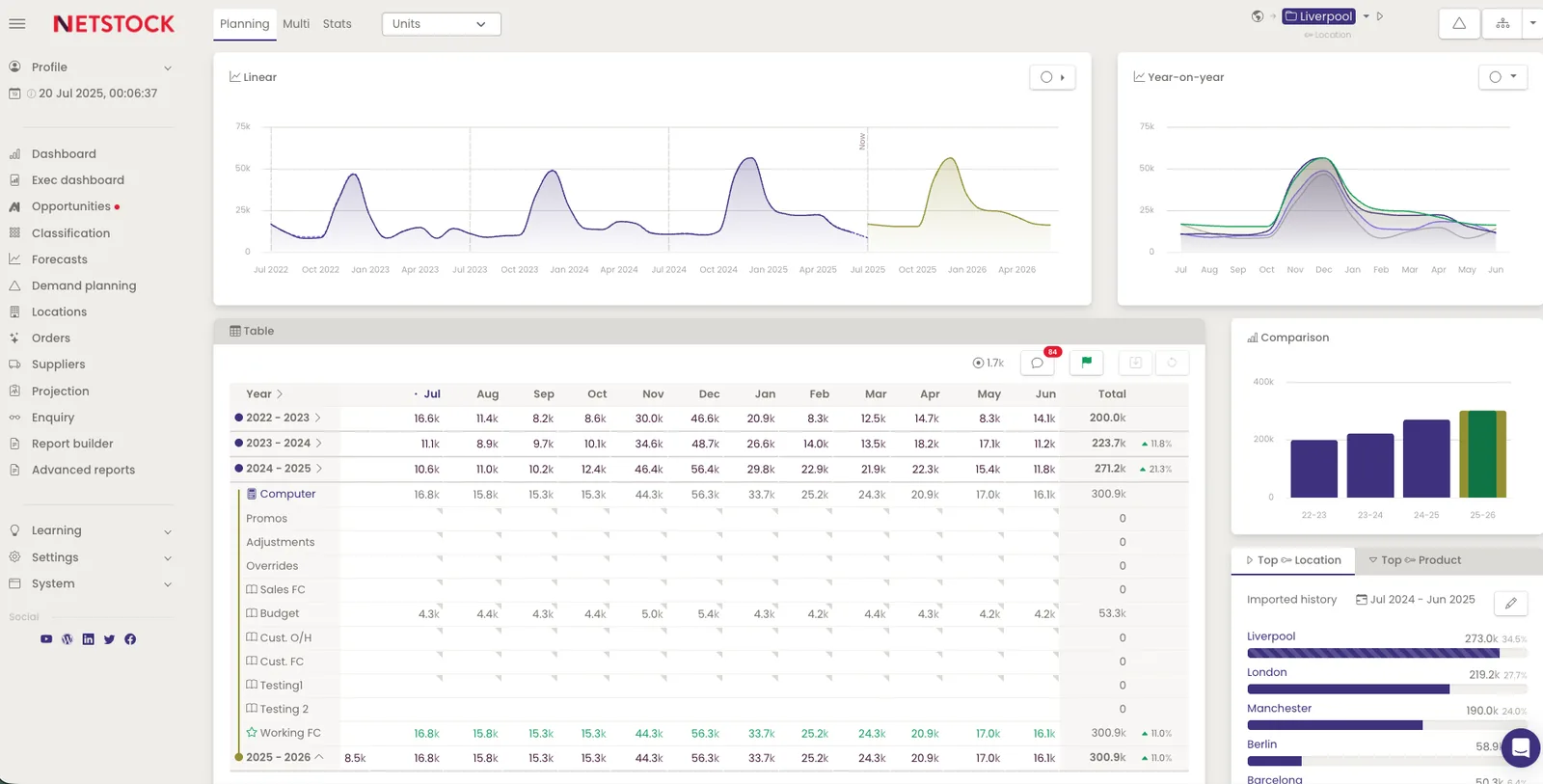This screenshot has width=1543, height=784.
Task: Open the hamburger menu beside the Netstock logo
Action: coord(16,24)
